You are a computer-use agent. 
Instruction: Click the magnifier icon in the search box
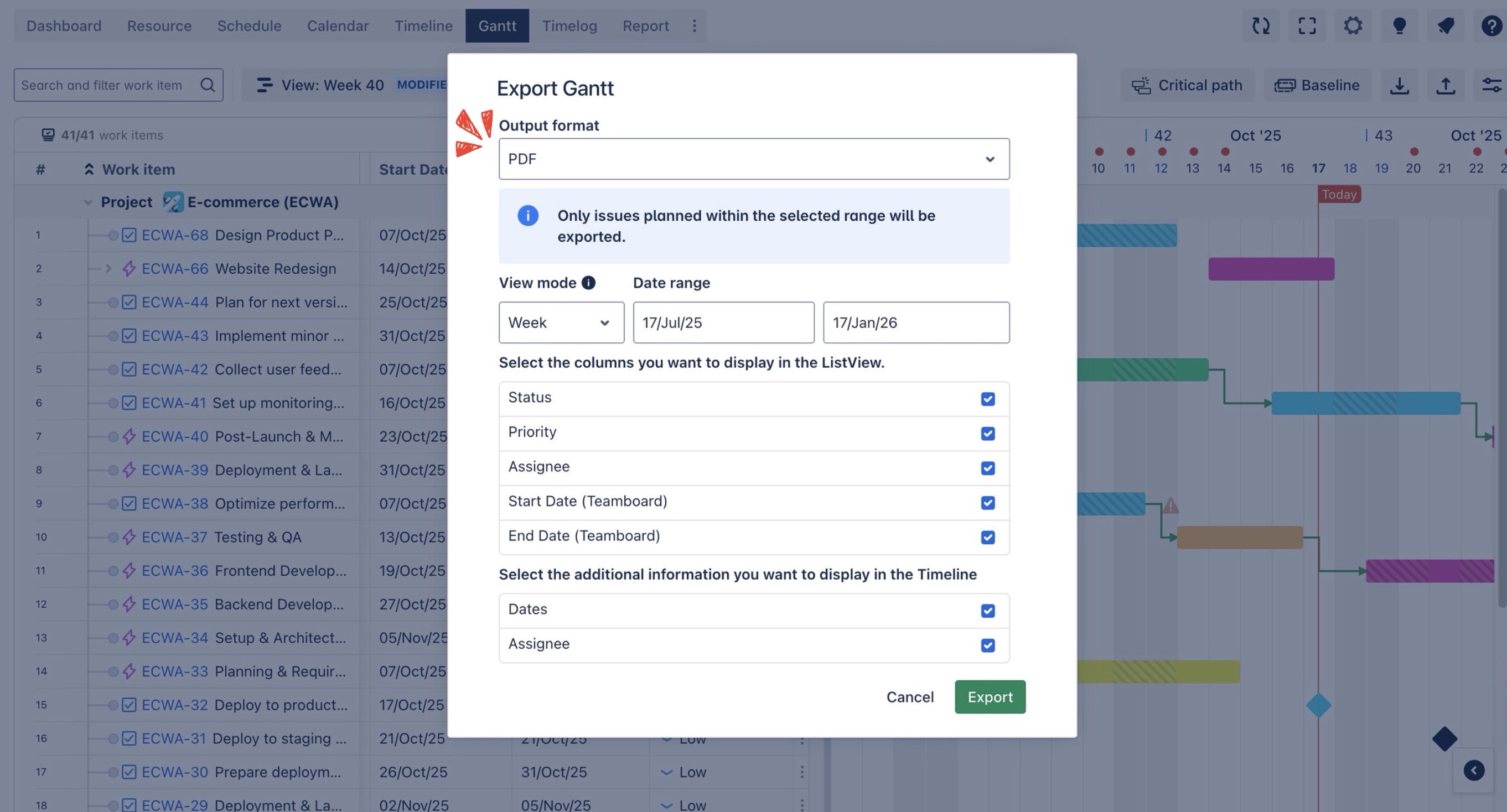(207, 85)
